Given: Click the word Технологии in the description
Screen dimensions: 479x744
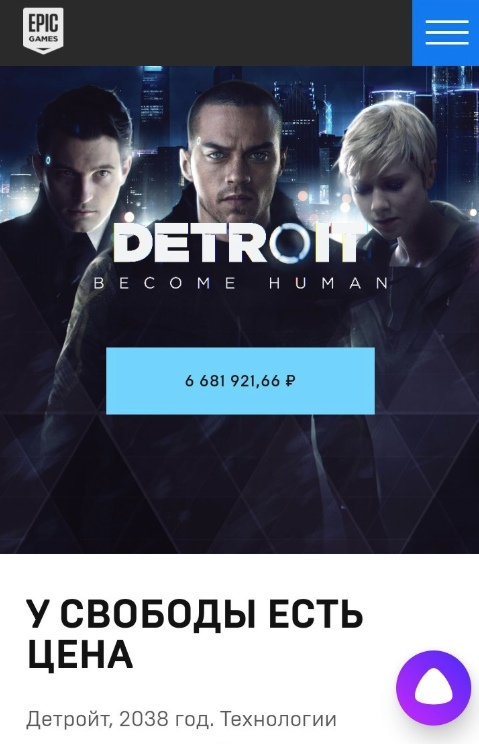Looking at the screenshot, I should coord(278,718).
